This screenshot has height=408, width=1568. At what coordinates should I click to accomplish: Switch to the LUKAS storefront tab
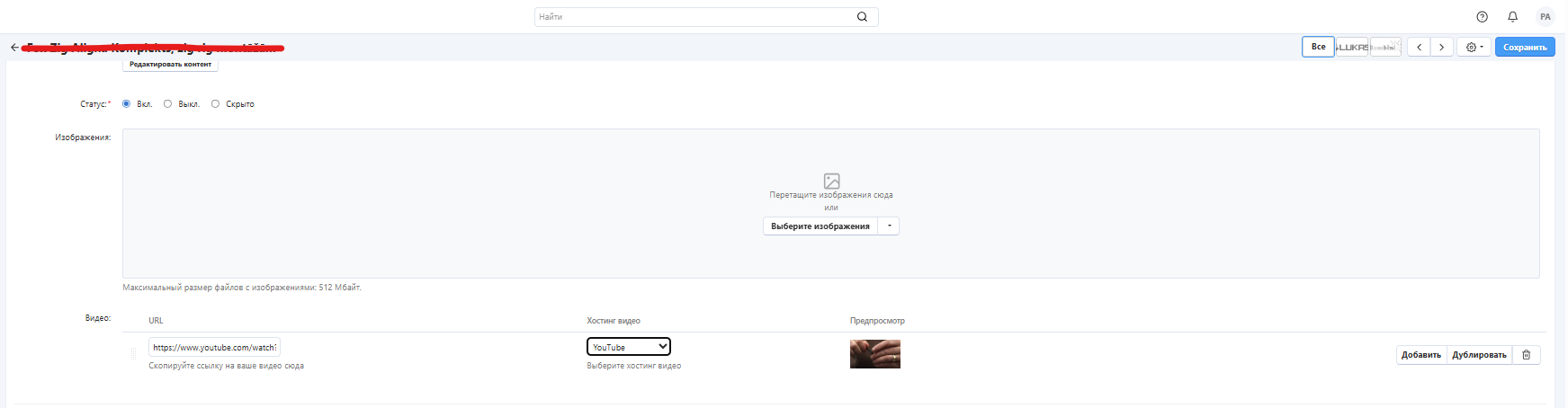coord(1352,47)
